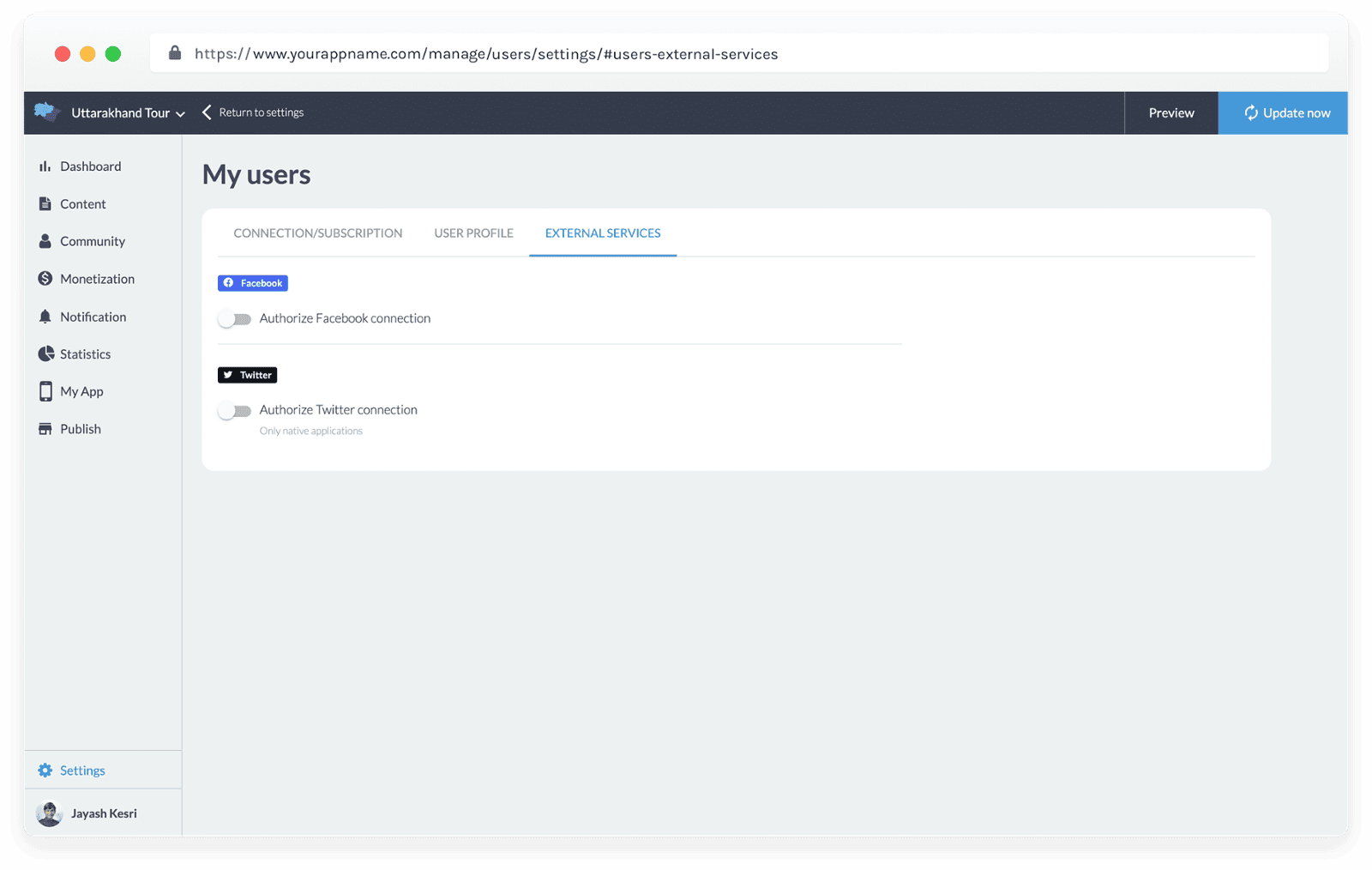Image resolution: width=1372 pixels, height=870 pixels.
Task: Click the Content document icon
Action: (45, 204)
